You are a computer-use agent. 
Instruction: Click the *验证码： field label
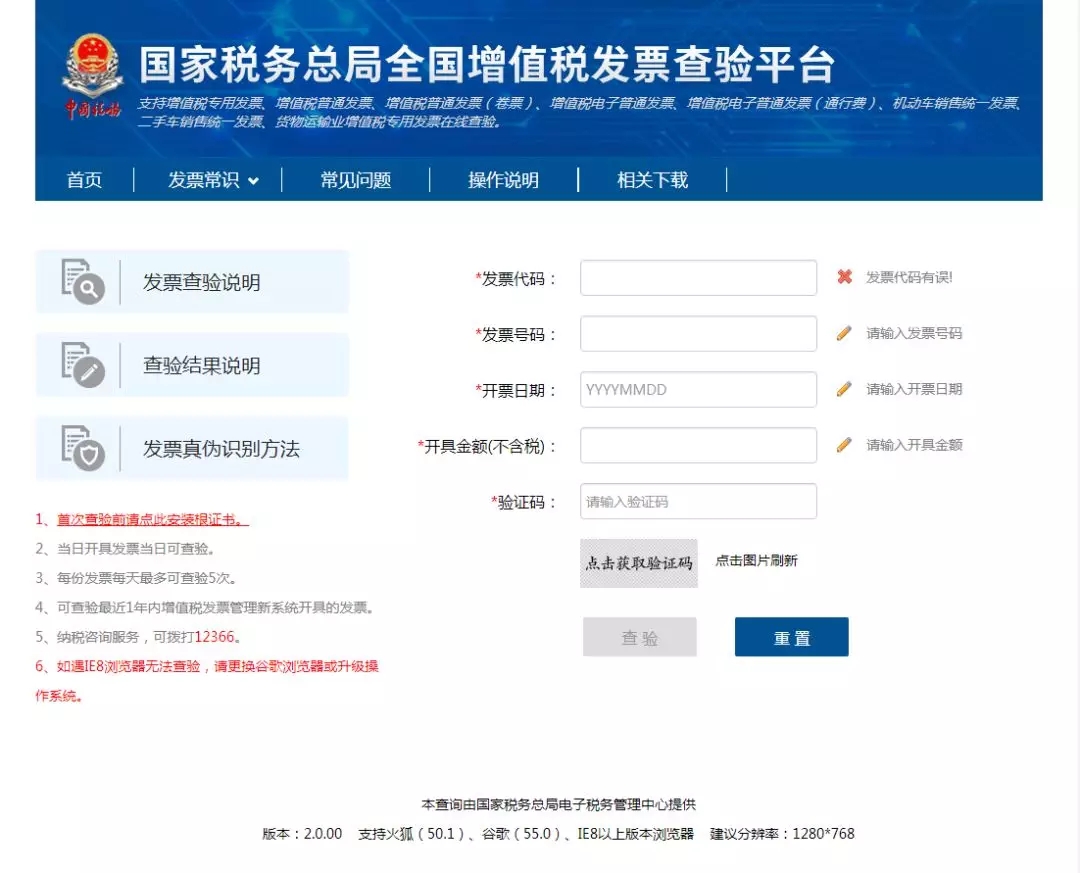coord(523,502)
